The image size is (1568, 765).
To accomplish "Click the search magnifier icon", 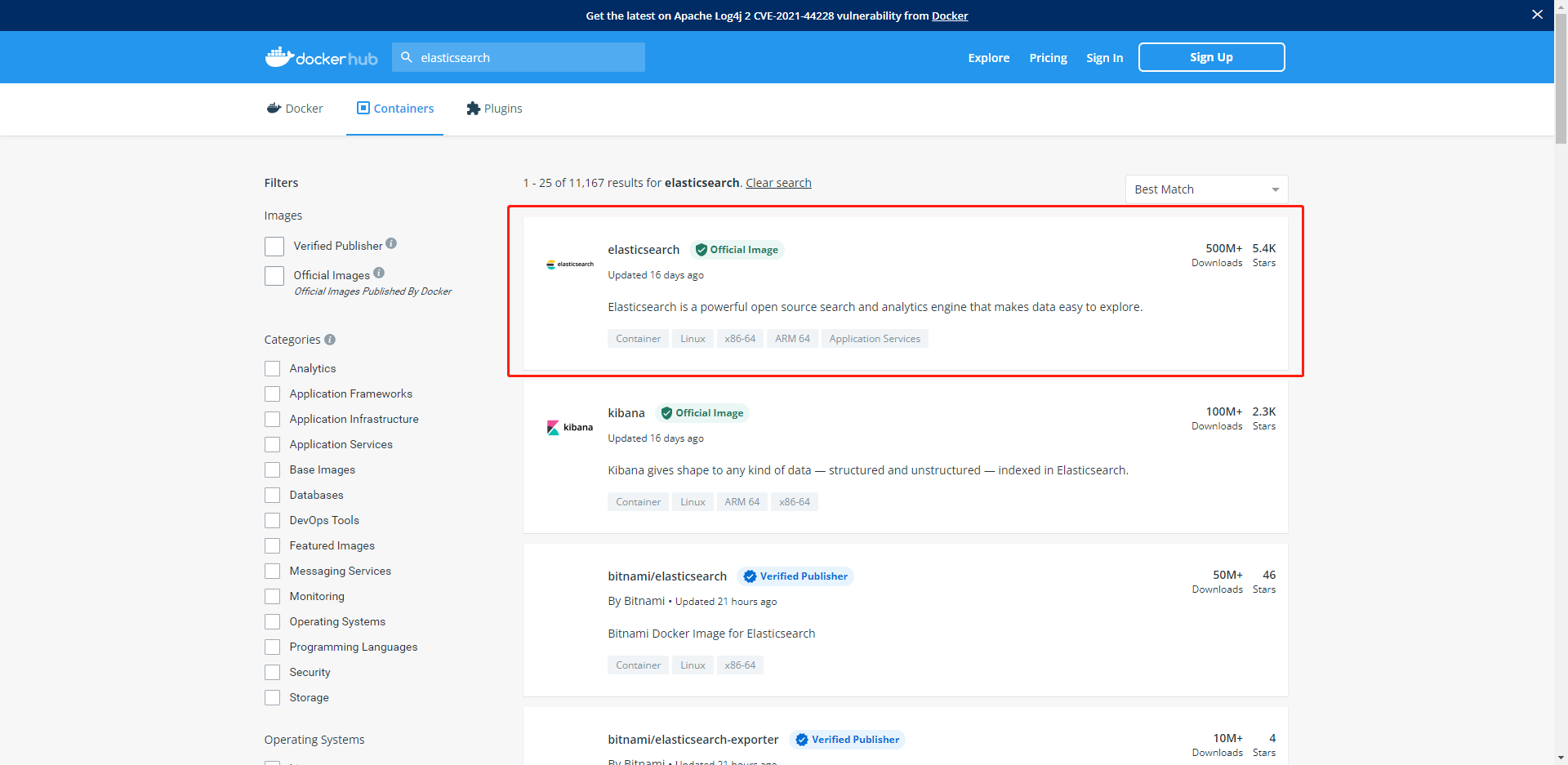I will click(x=408, y=57).
